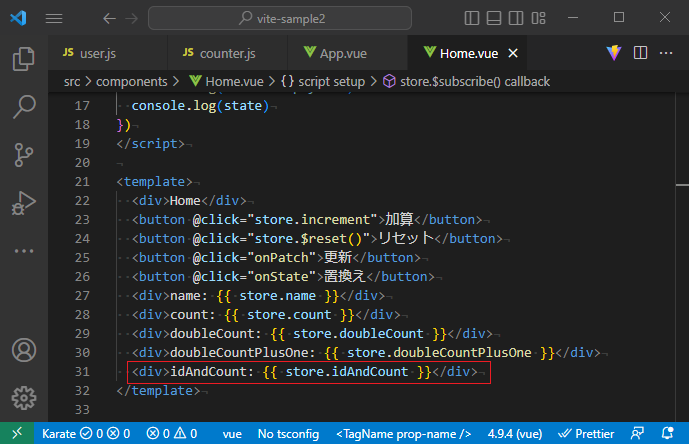The height and width of the screenshot is (444, 689).
Task: Click the onPatch handler text
Action: coord(282,258)
